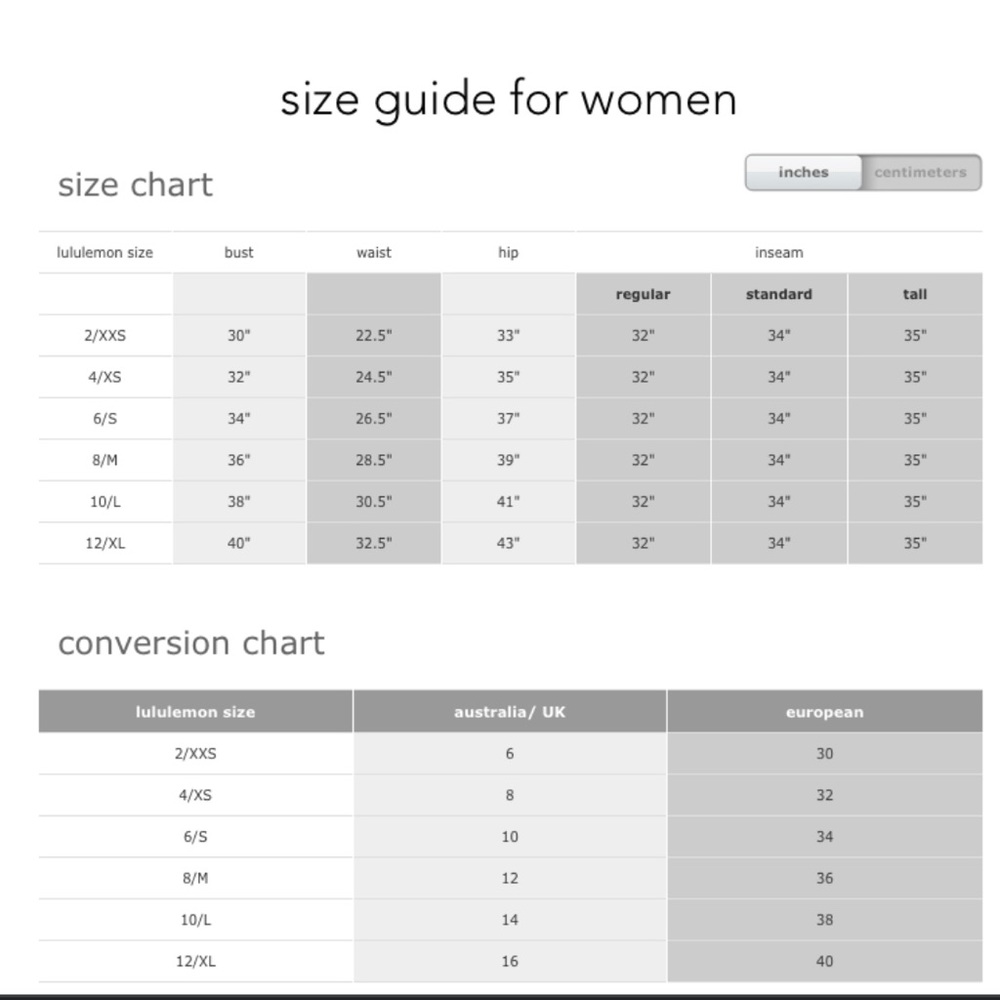Image resolution: width=1000 pixels, height=1000 pixels.
Task: Click Australia/UK size 16 cell
Action: point(510,961)
